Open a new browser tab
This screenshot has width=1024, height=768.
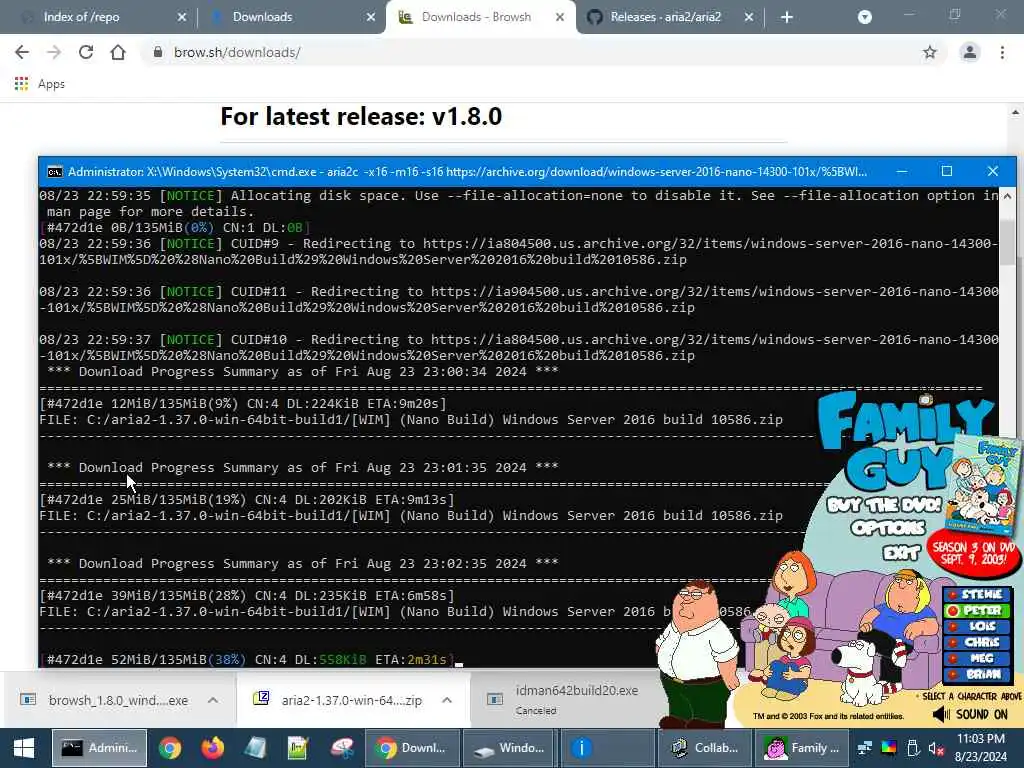point(787,17)
